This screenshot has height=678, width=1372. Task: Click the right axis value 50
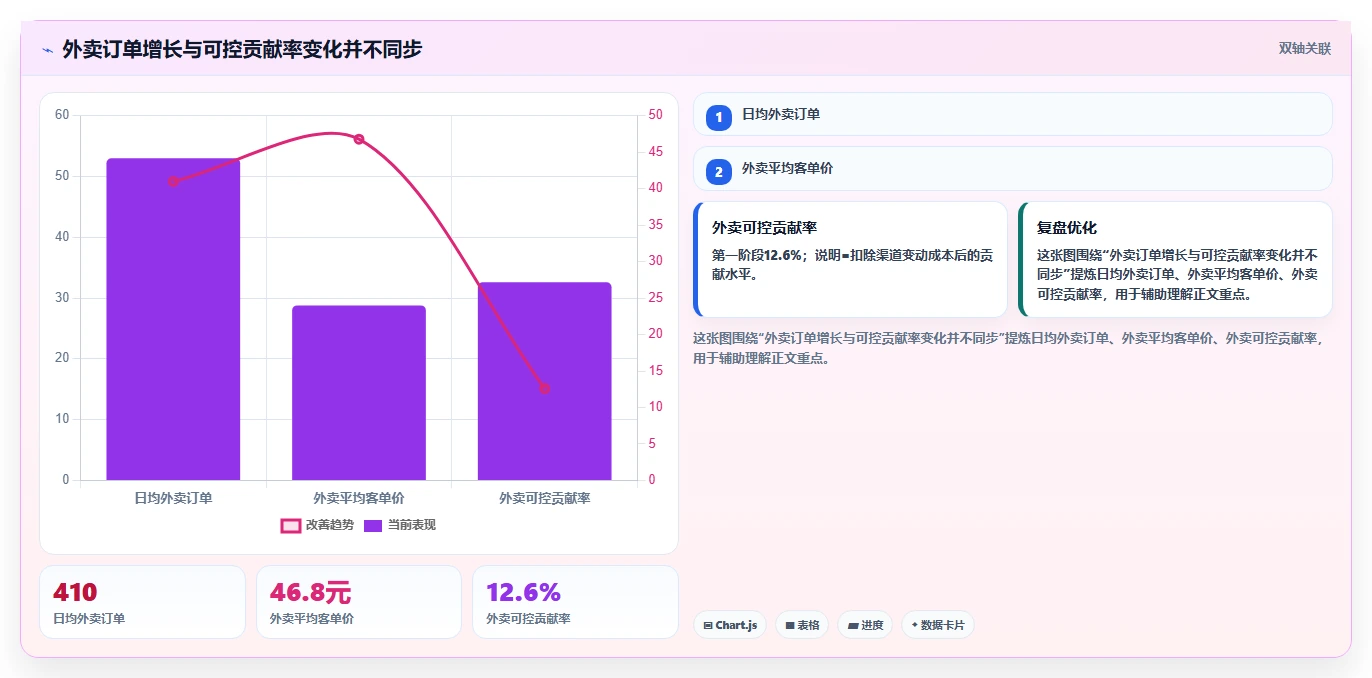tap(655, 115)
